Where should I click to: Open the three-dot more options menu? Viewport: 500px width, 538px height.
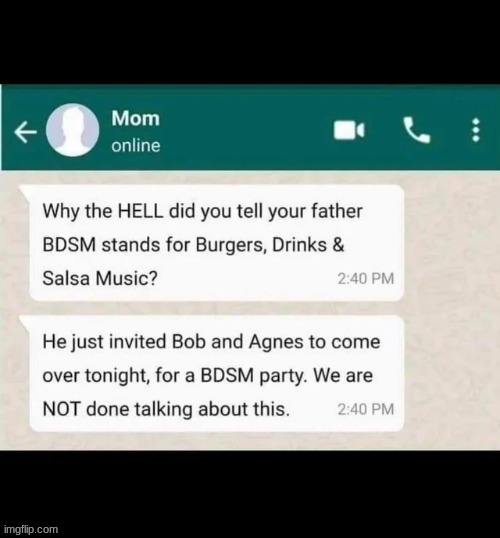(x=476, y=130)
